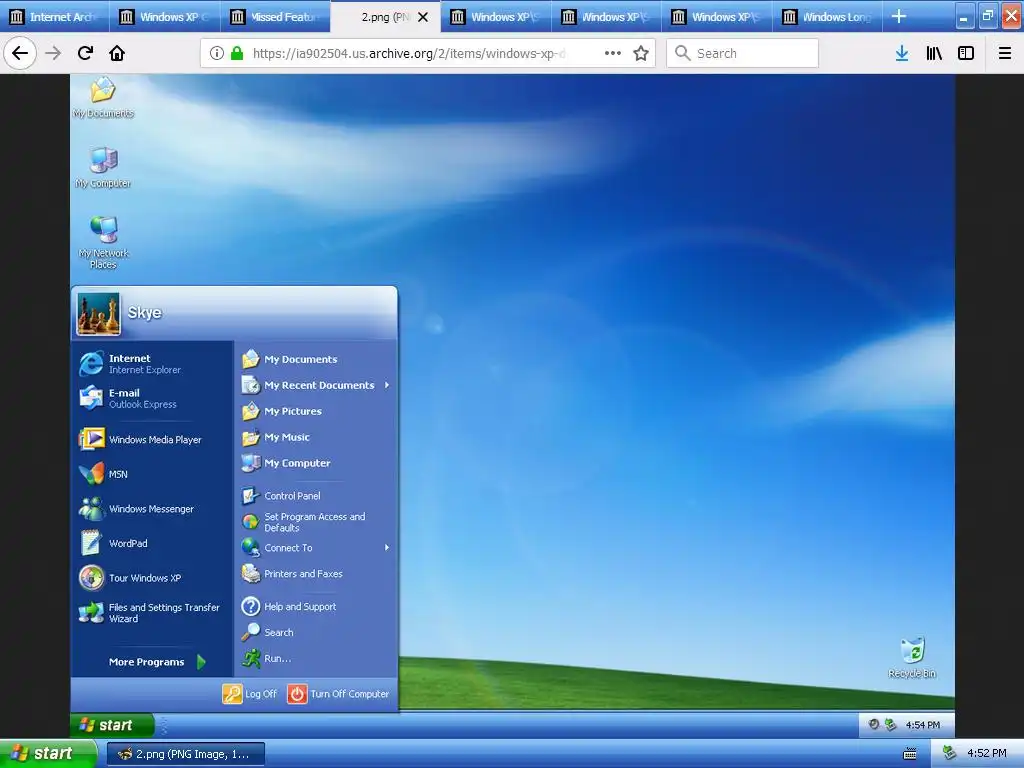The image size is (1024, 768).
Task: Click the 4:52 PM taskbar clock
Action: [987, 754]
